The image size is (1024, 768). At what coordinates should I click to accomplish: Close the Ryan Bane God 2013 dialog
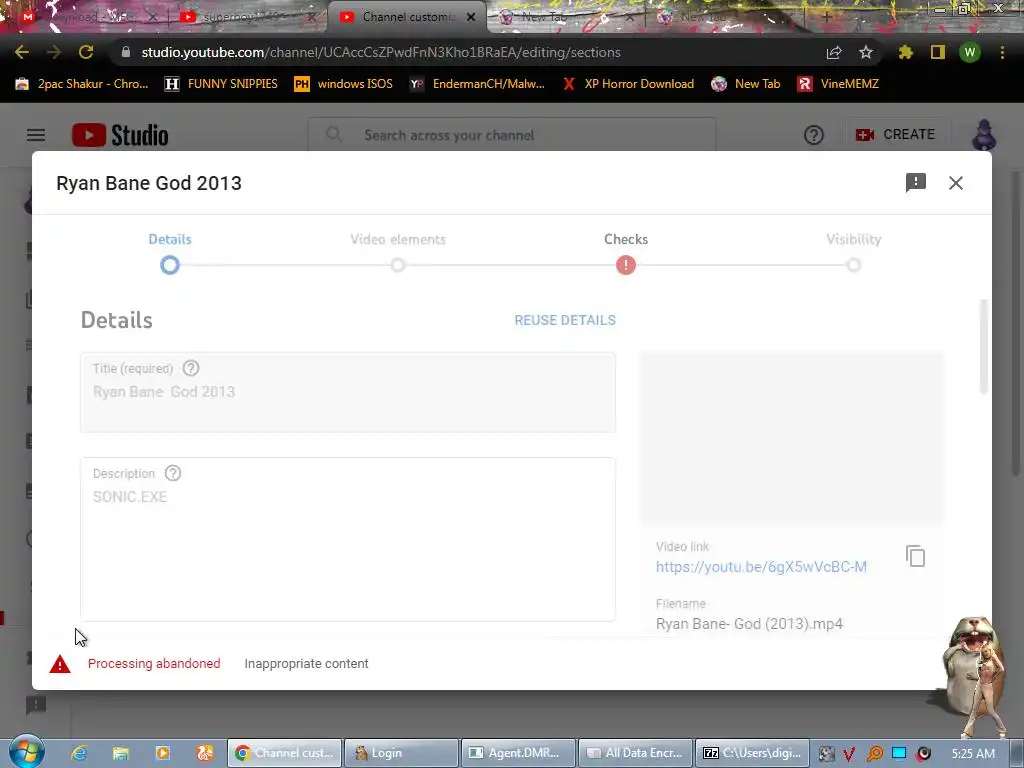point(955,183)
